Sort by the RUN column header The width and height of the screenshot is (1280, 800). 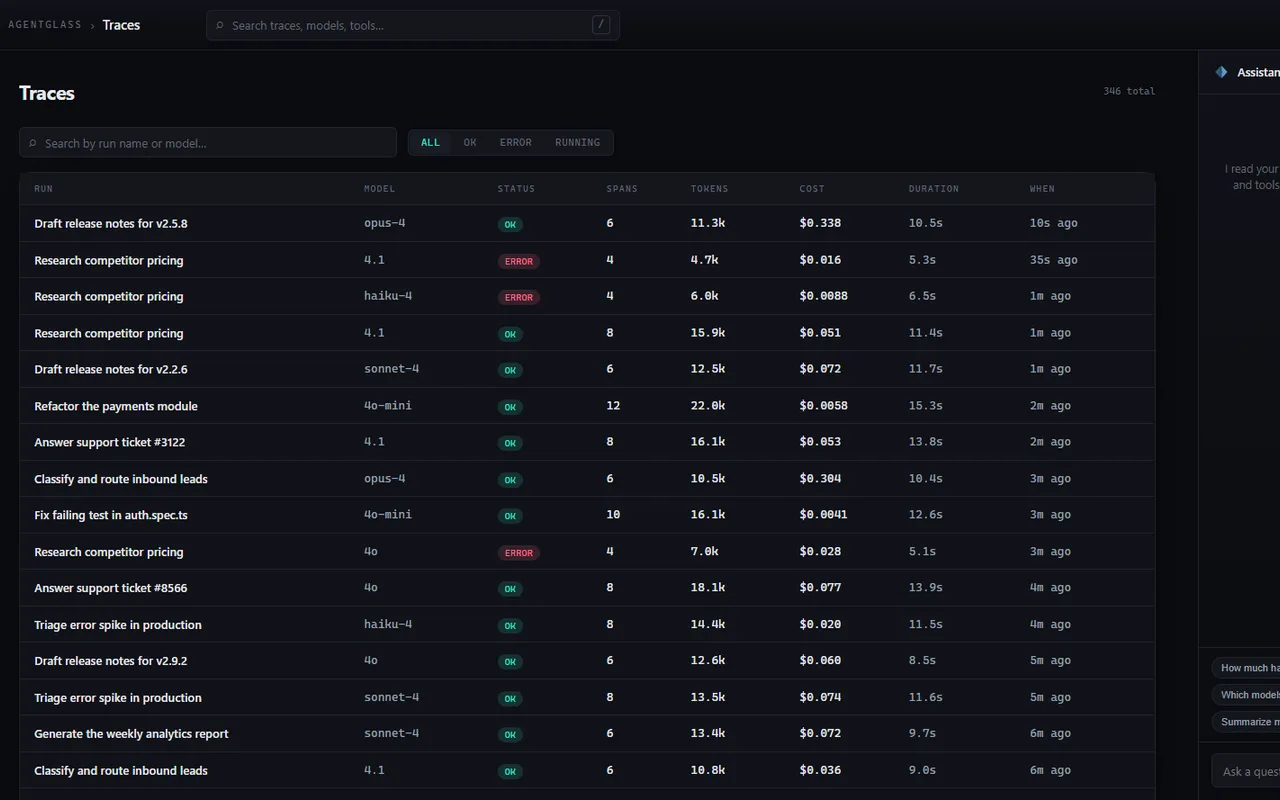(x=44, y=189)
